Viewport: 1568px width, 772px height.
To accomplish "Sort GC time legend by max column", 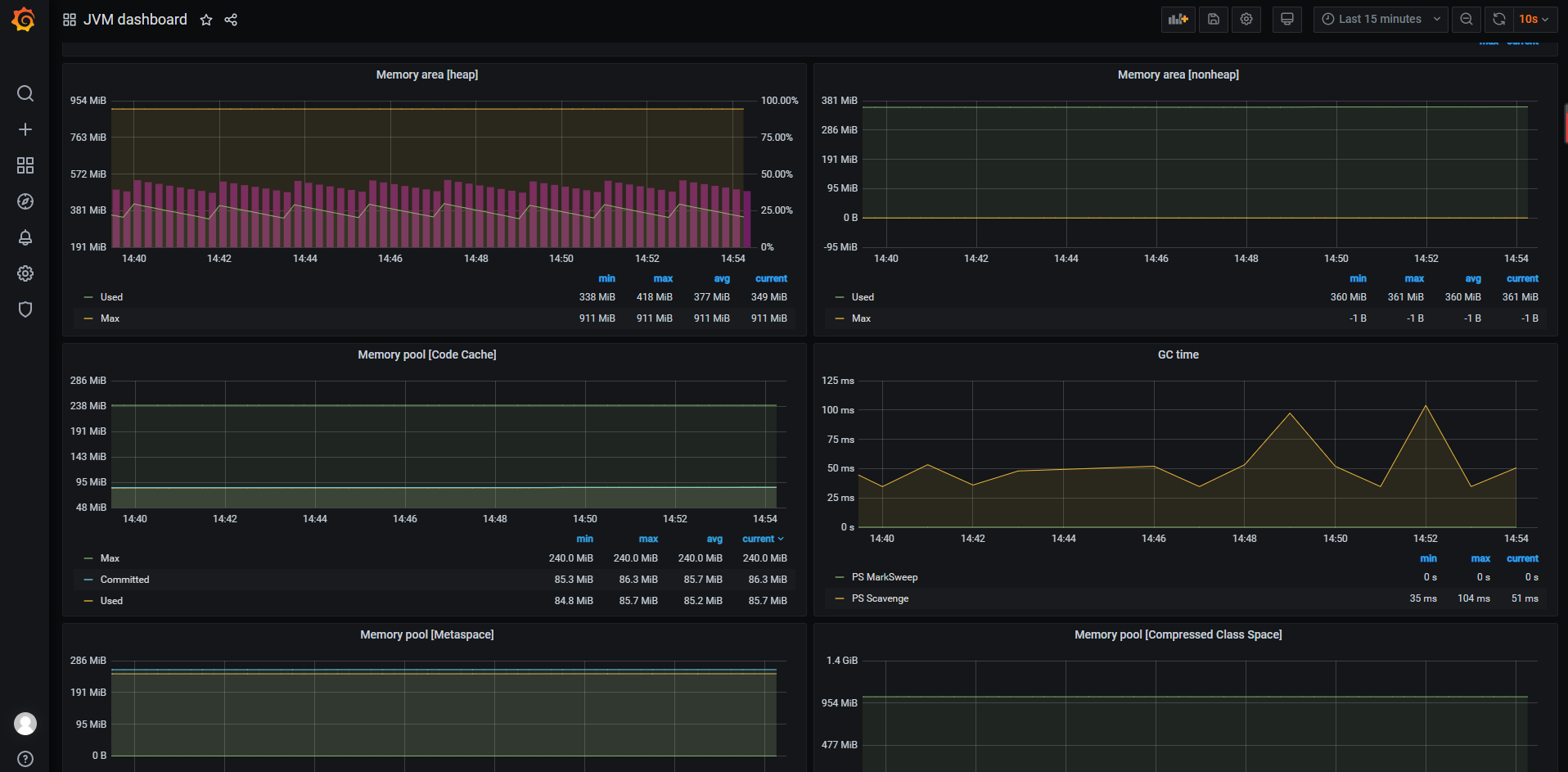I will pyautogui.click(x=1480, y=558).
